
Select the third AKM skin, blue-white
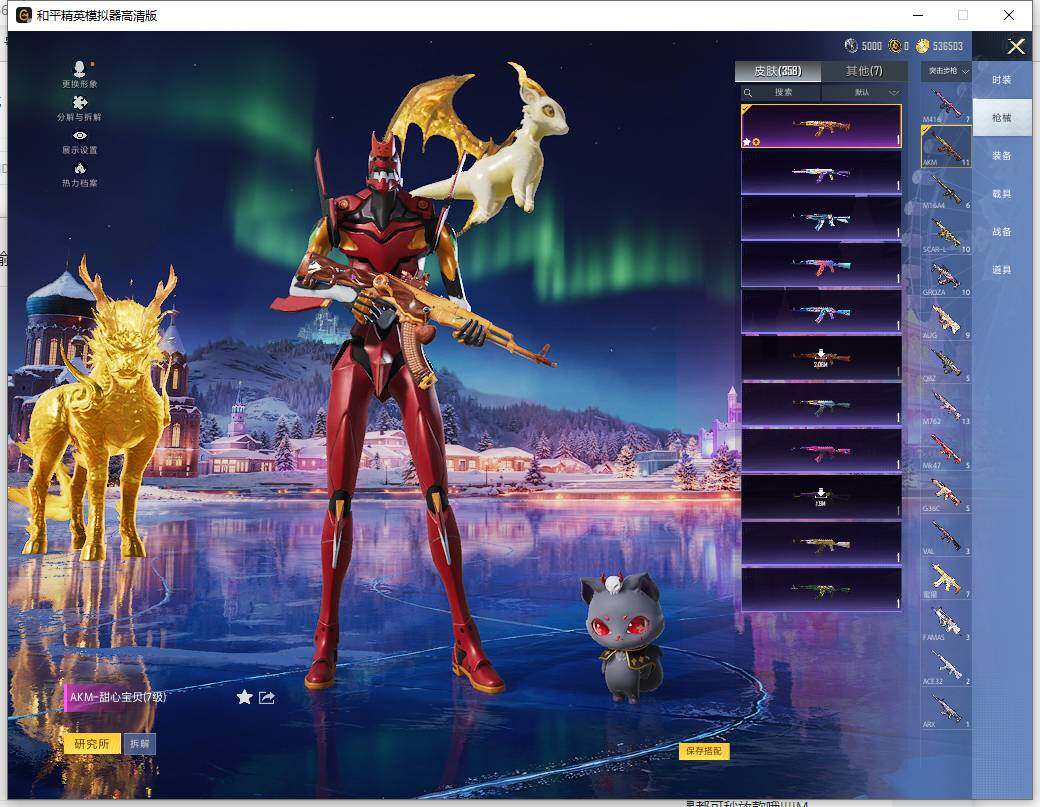[x=821, y=219]
